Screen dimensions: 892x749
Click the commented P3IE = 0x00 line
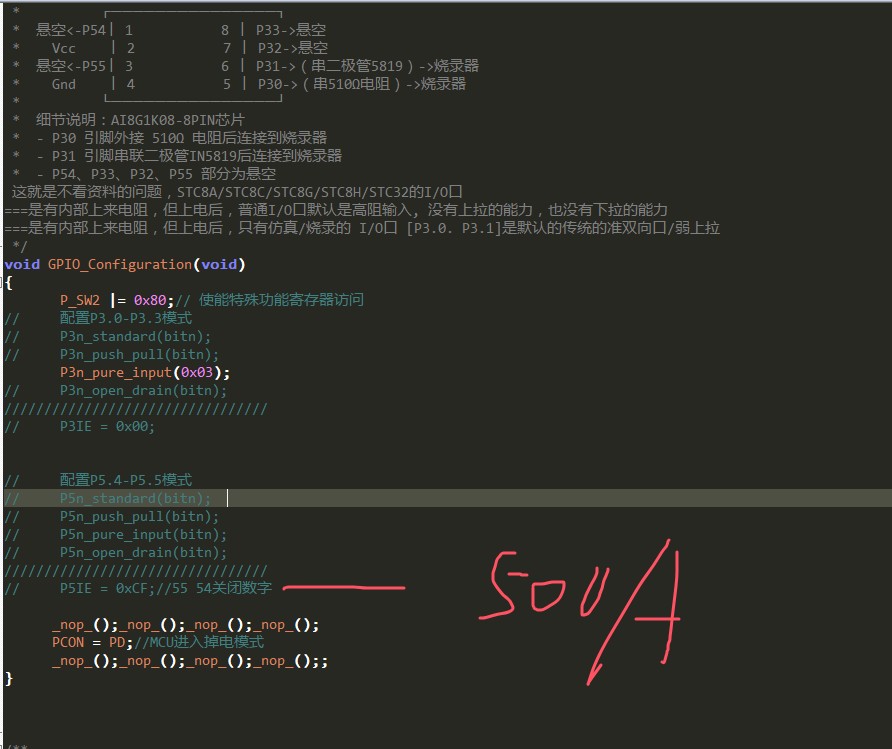[x=107, y=426]
